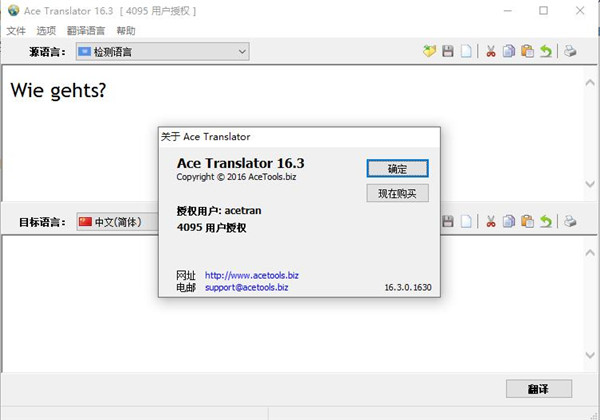This screenshot has width=600, height=420.
Task: Save the translation with the target floppy icon
Action: pyautogui.click(x=448, y=221)
